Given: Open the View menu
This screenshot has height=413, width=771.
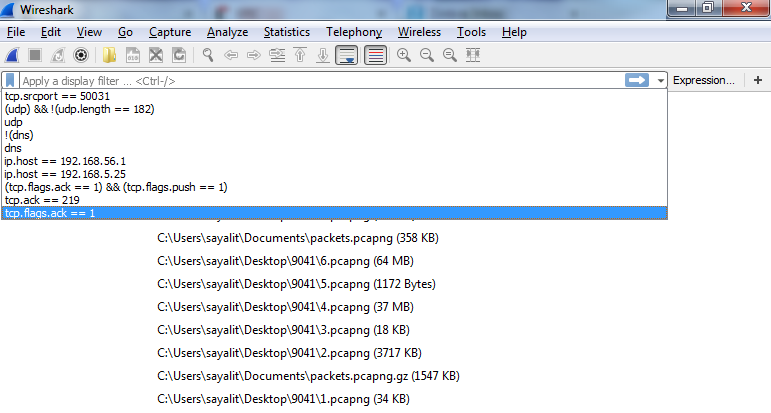Looking at the screenshot, I should coord(89,32).
